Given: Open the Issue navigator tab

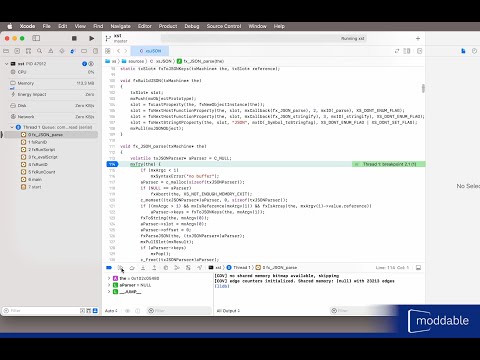Looking at the screenshot, I should [x=51, y=51].
